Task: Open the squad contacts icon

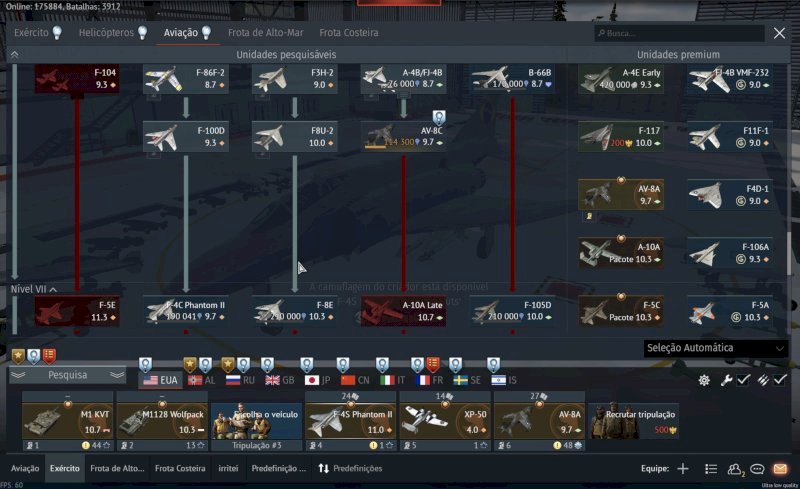Action: [x=735, y=469]
